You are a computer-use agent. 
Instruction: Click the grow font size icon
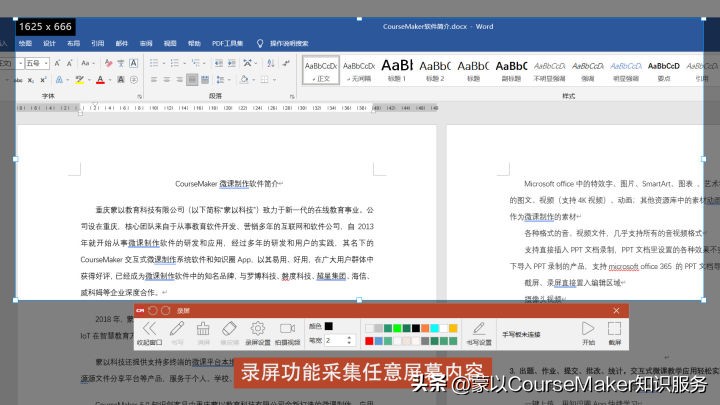click(57, 63)
